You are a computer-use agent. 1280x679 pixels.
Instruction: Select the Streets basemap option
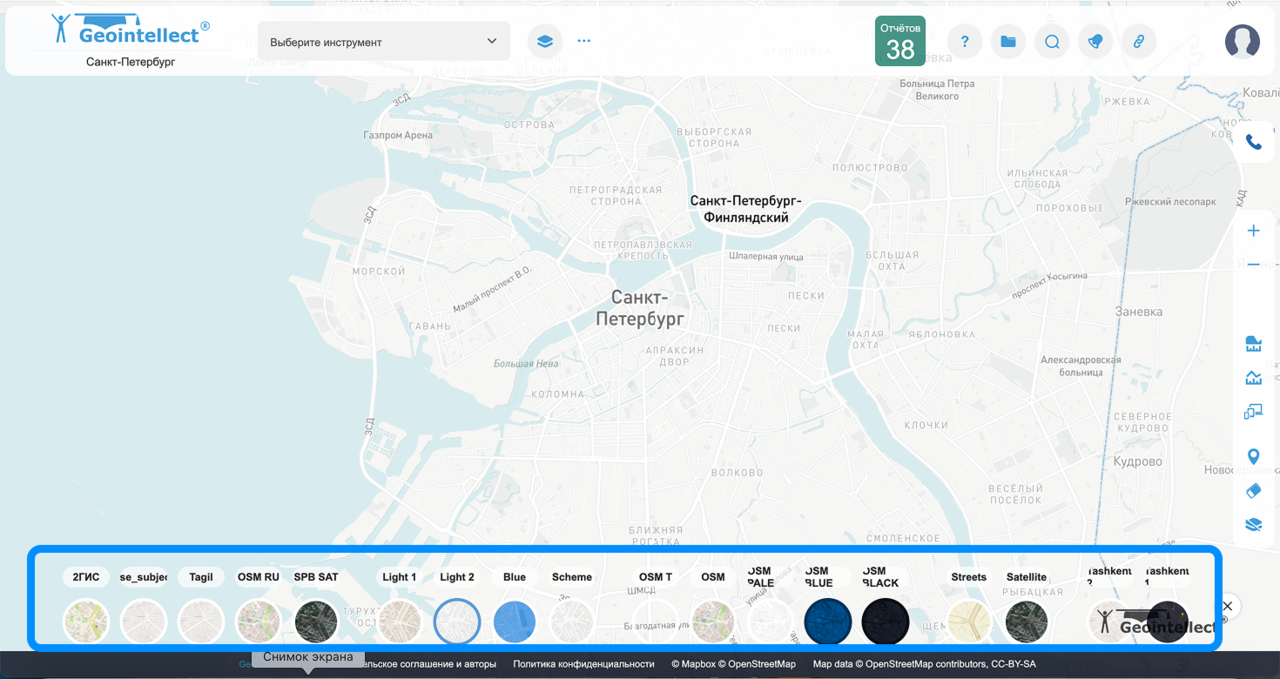tap(968, 621)
